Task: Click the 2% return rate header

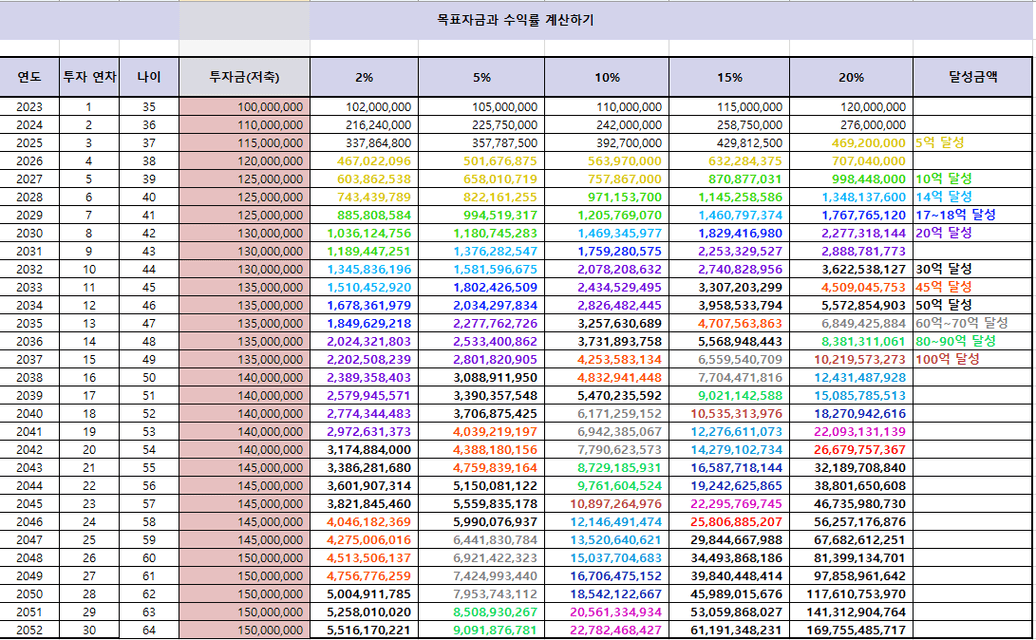Action: coord(364,77)
